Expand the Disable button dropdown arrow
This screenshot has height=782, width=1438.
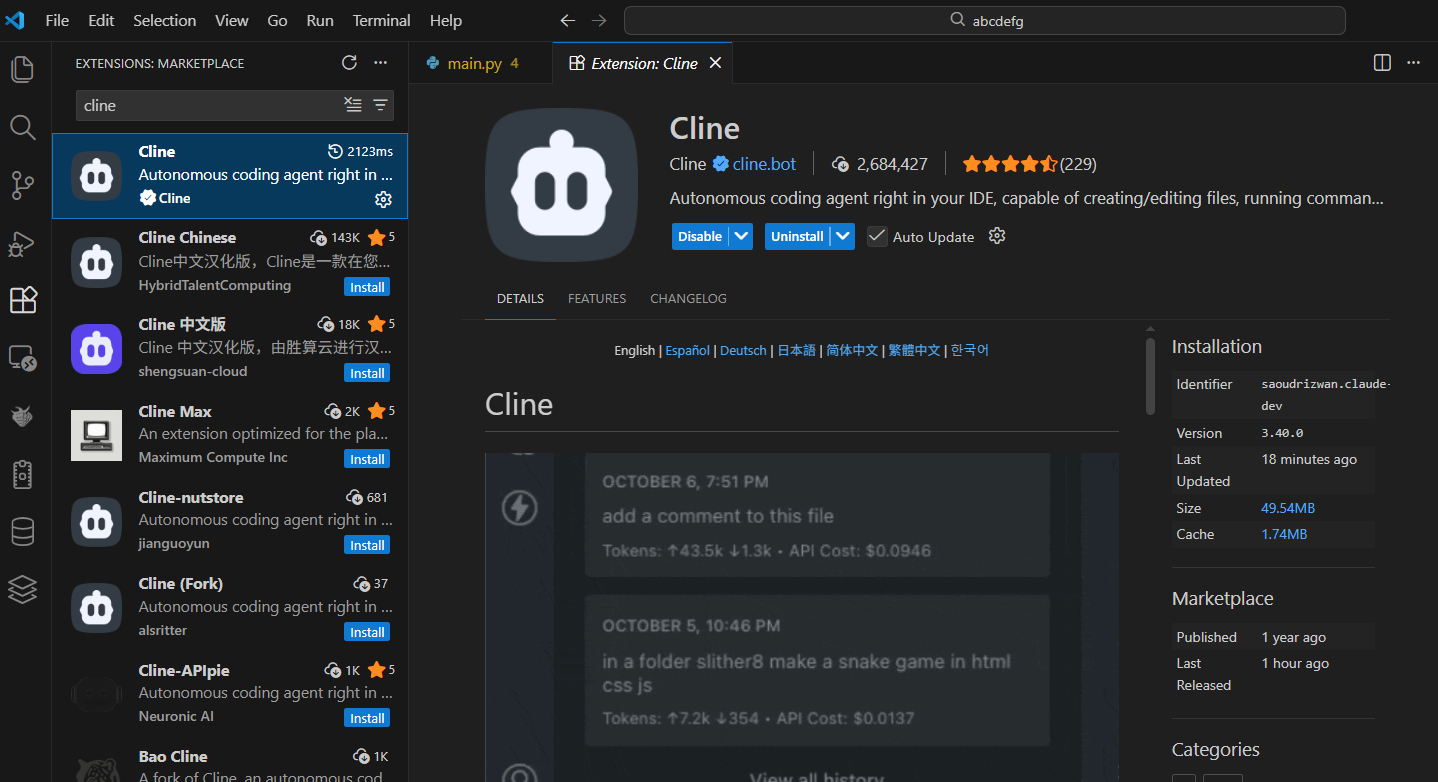tap(740, 236)
